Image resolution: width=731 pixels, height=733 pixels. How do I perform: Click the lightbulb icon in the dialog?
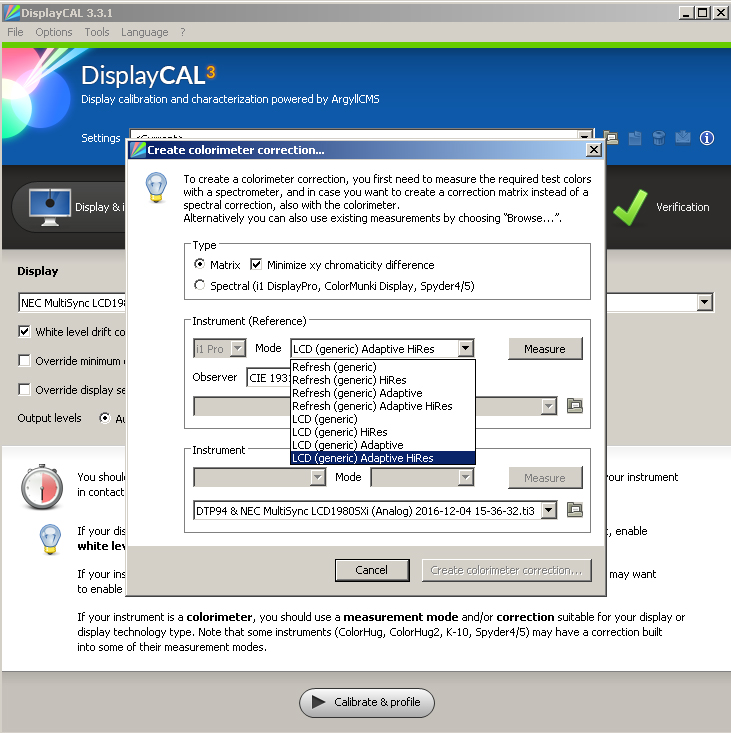(156, 187)
